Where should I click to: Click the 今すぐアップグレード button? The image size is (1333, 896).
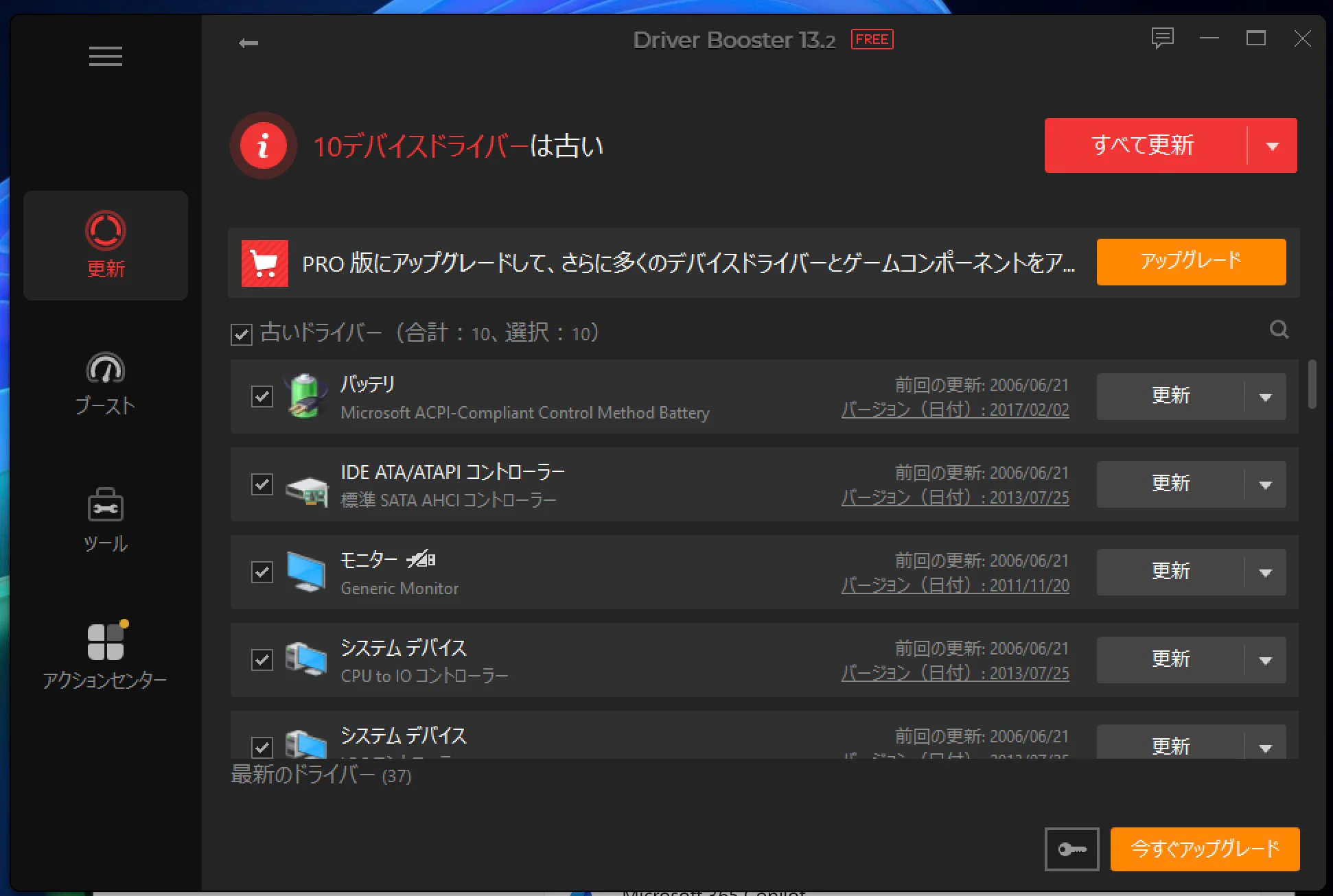coord(1205,849)
